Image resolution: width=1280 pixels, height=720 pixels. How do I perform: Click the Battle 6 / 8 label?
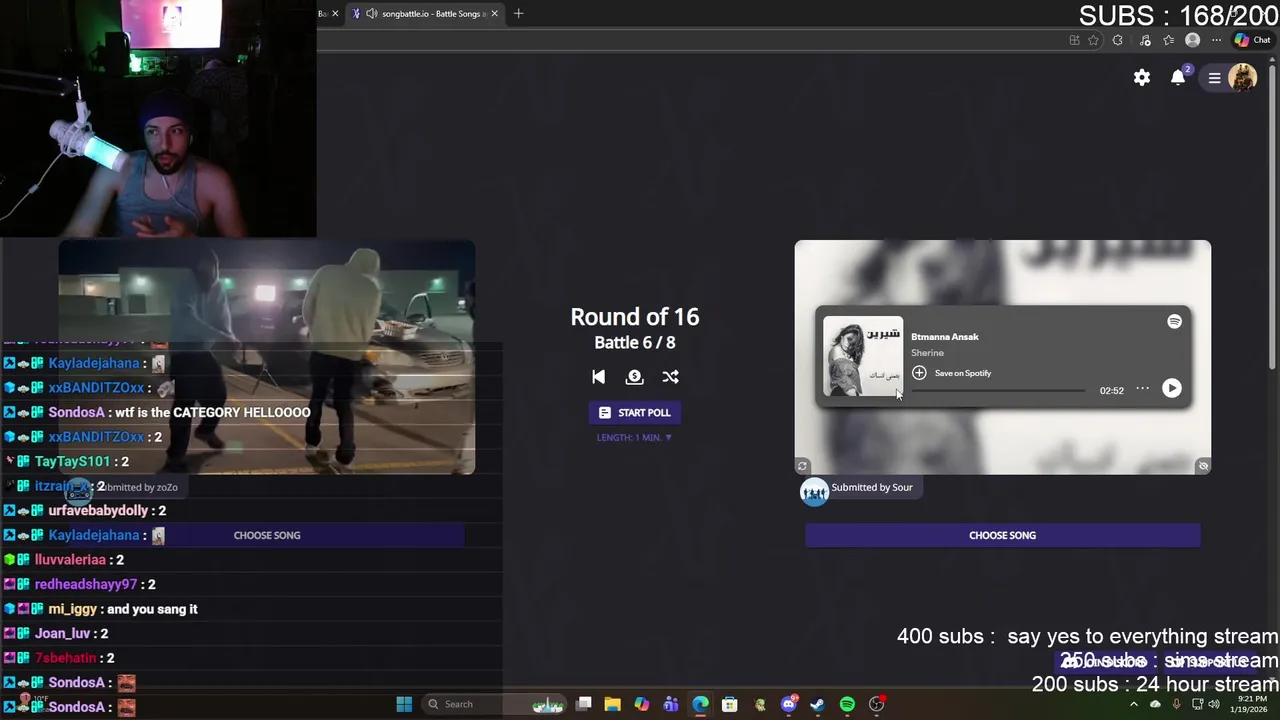coord(634,343)
